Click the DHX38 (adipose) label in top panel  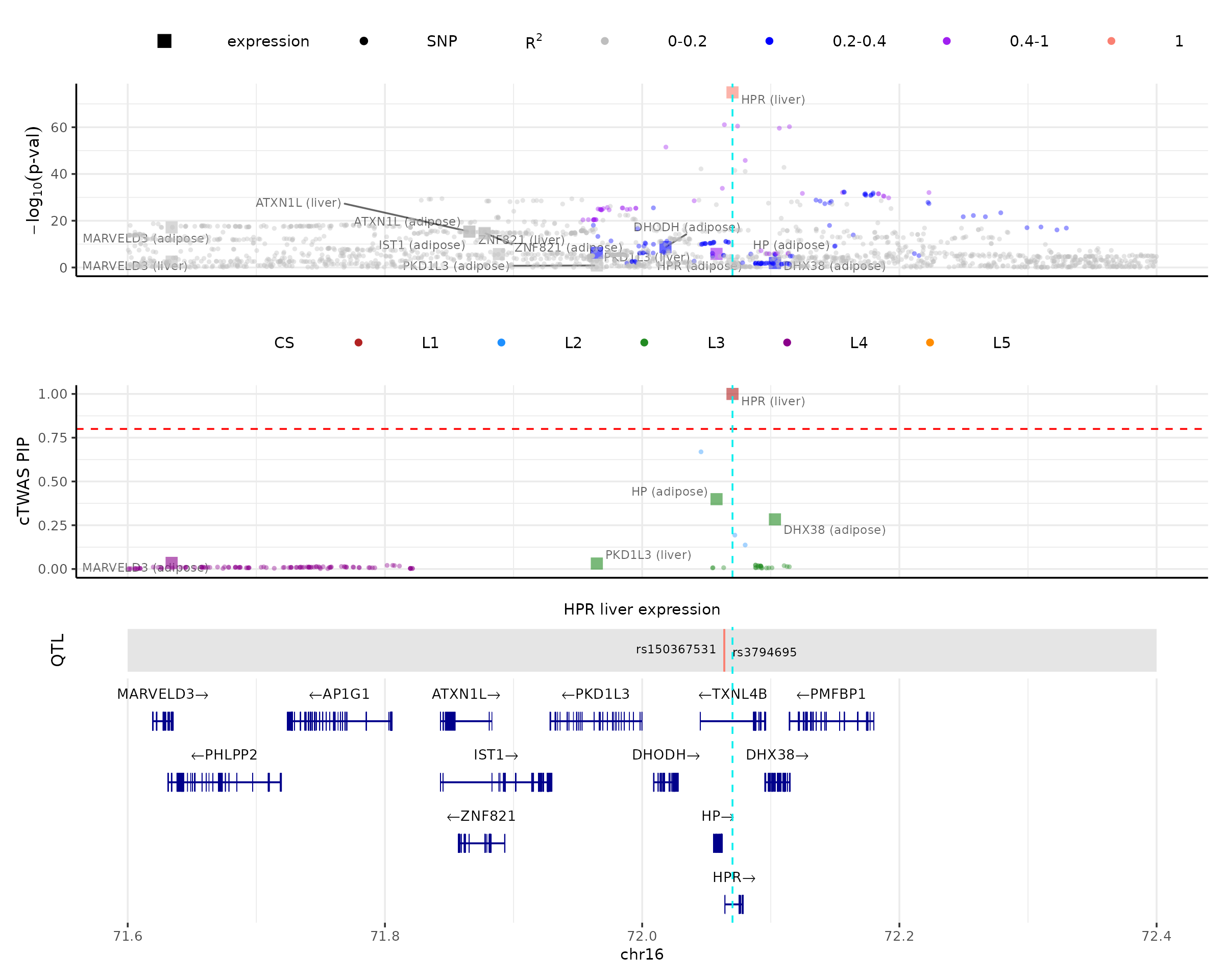point(835,266)
